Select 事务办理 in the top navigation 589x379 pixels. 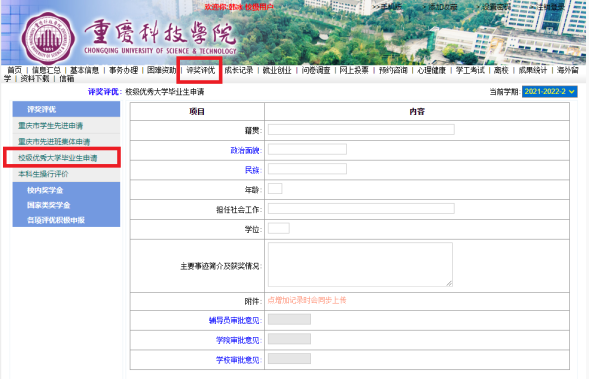pos(123,70)
